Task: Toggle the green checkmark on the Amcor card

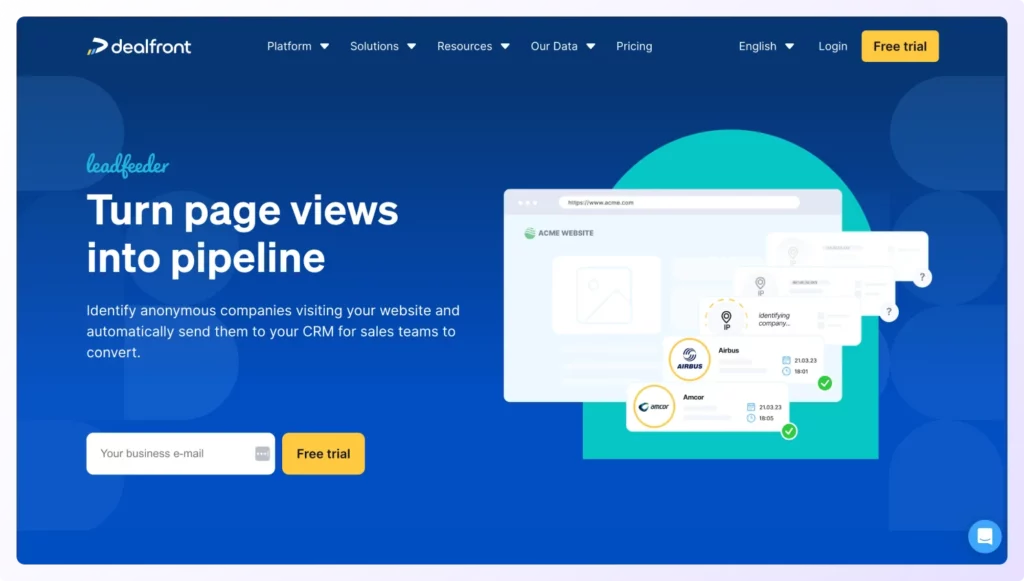Action: 788,431
